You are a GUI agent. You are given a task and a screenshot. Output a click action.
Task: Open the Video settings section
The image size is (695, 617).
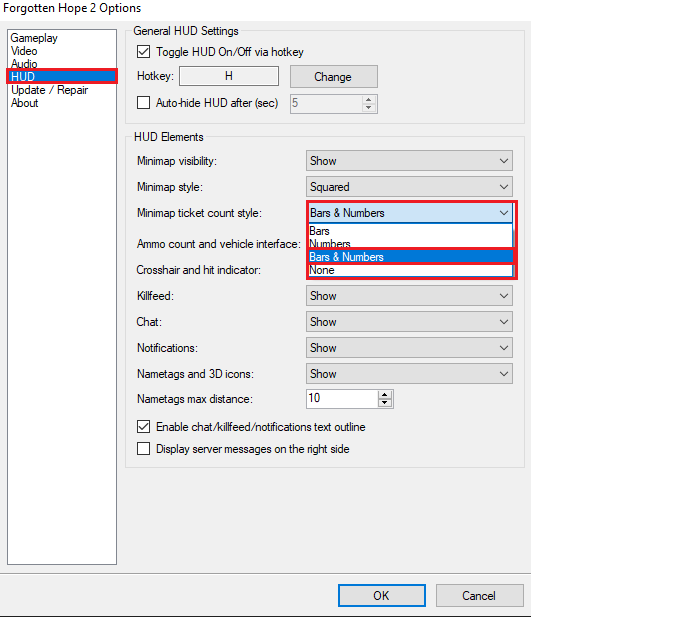24,51
